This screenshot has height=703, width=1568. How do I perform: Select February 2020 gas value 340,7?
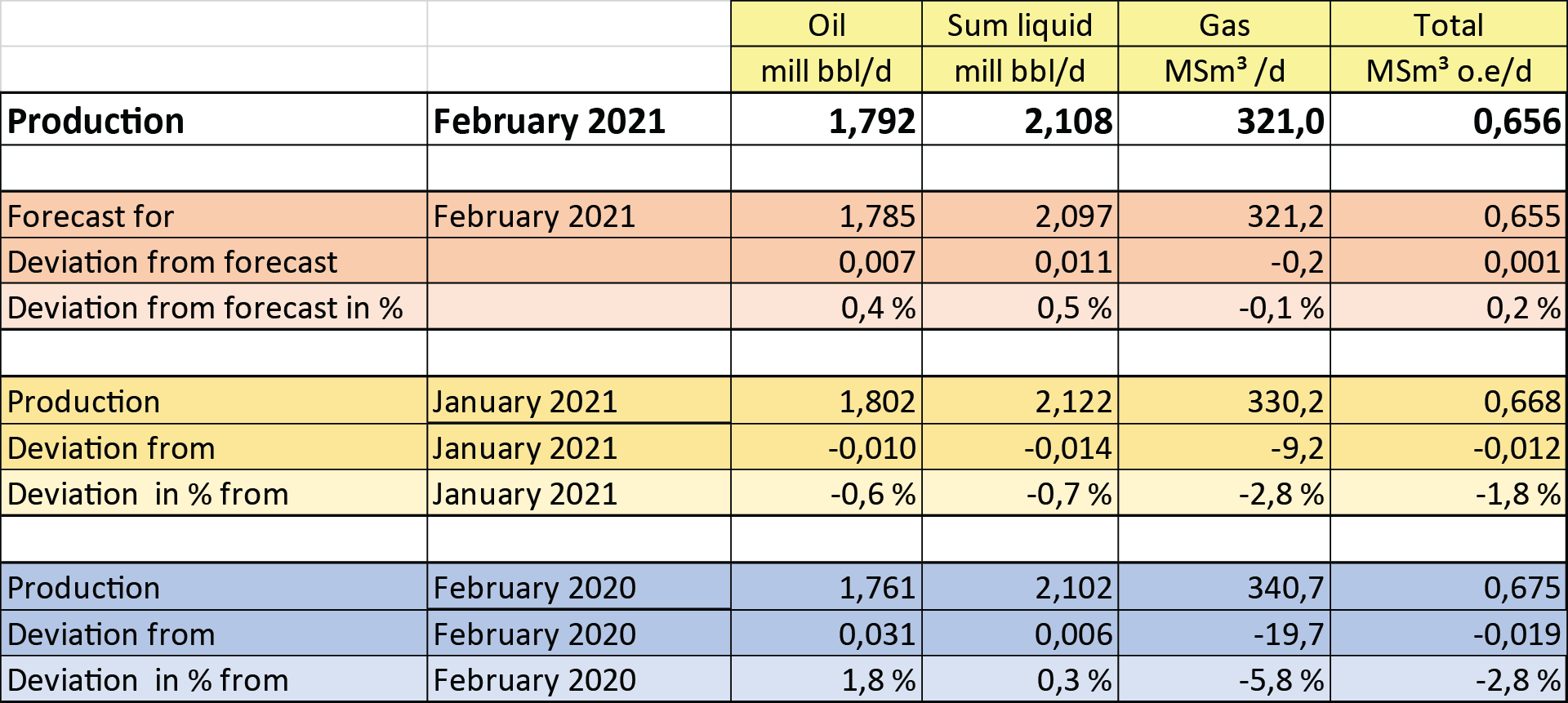point(1224,587)
